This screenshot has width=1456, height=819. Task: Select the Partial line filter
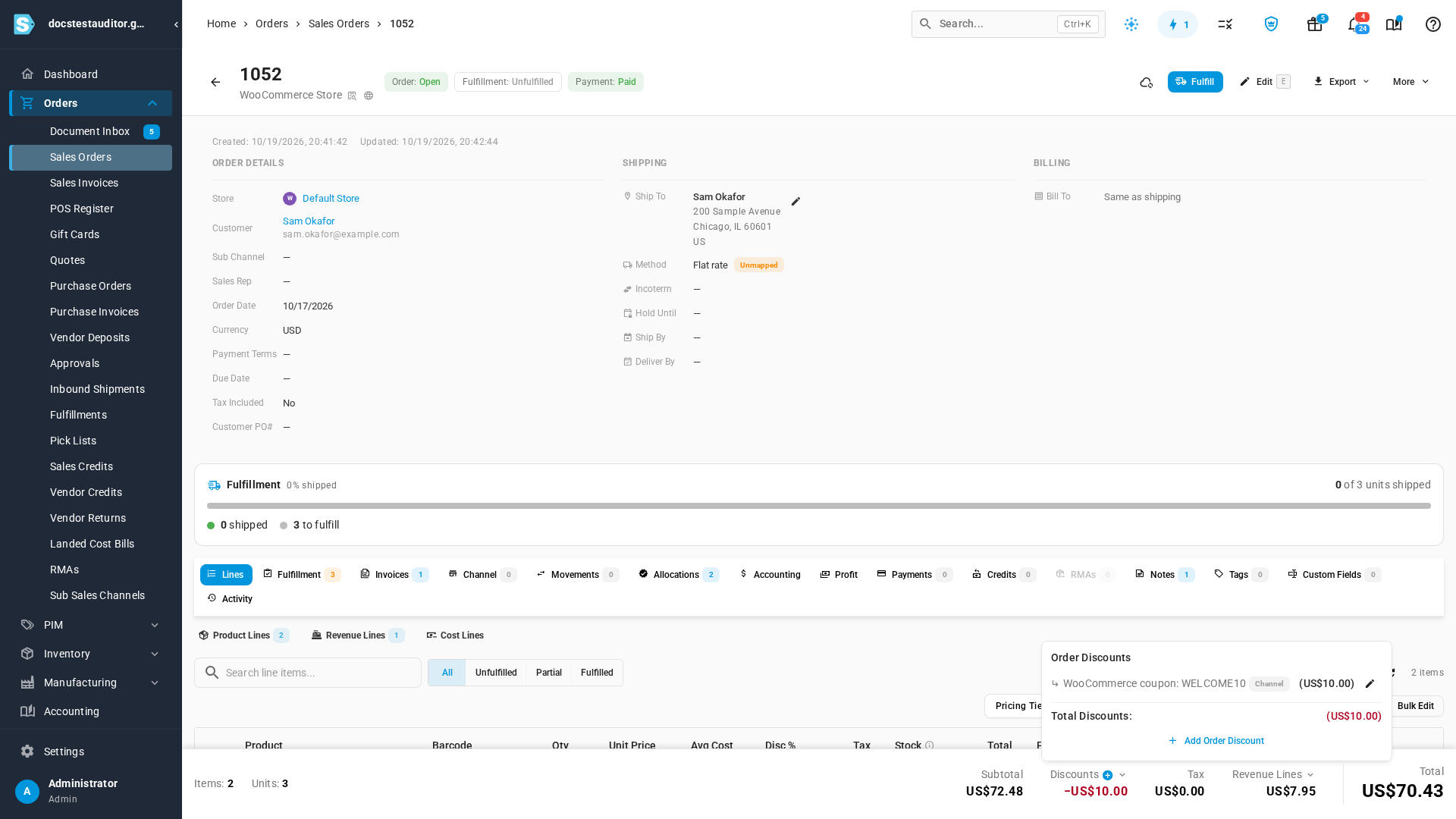[548, 673]
